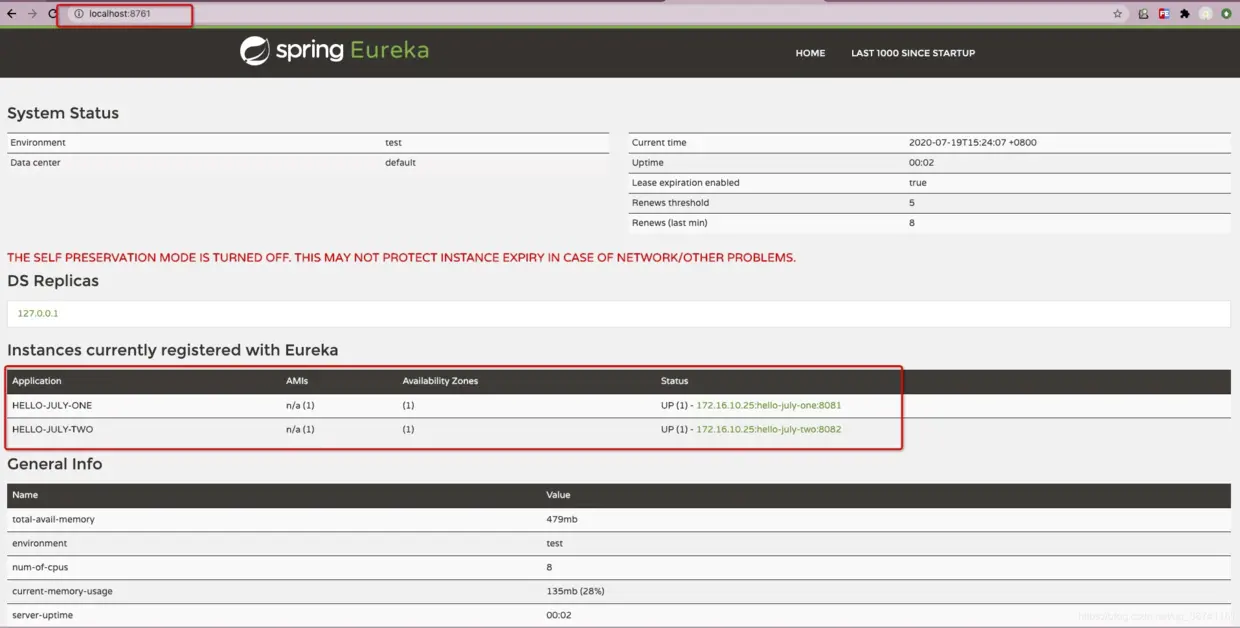
Task: Select the Renews (last min) label
Action: 669,222
